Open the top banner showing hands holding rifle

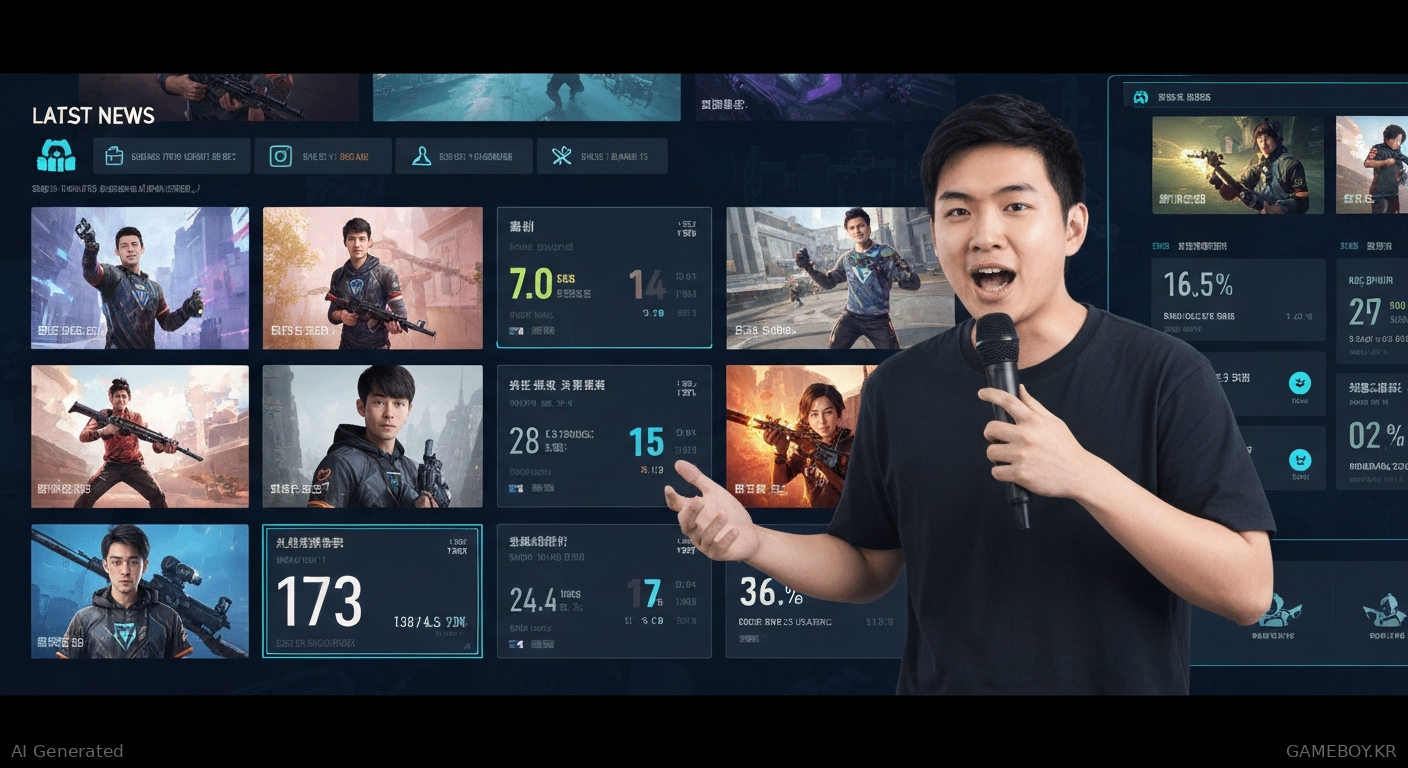tap(218, 97)
